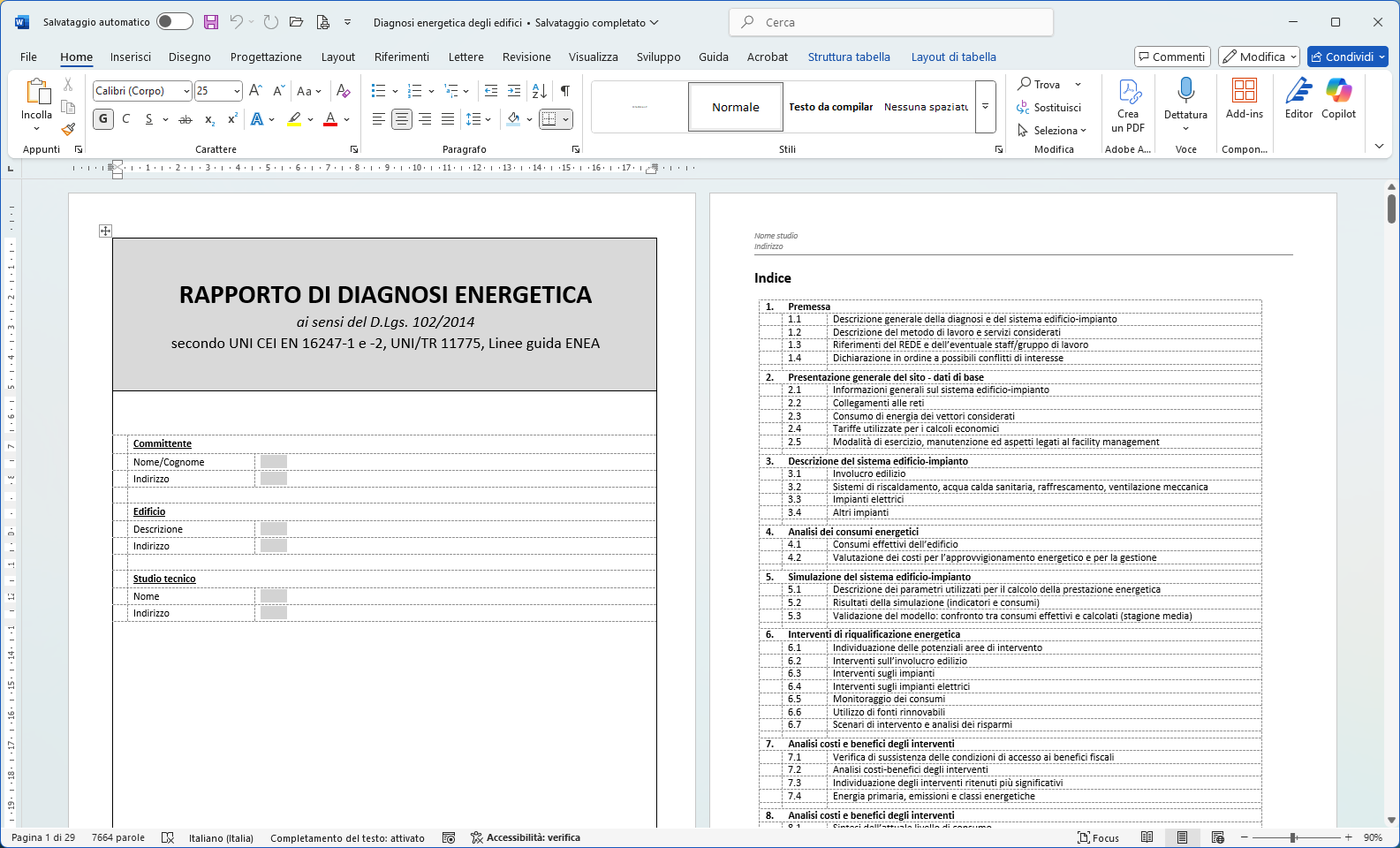Toggle center alignment
Viewport: 1400px width, 848px height.
pos(402,119)
